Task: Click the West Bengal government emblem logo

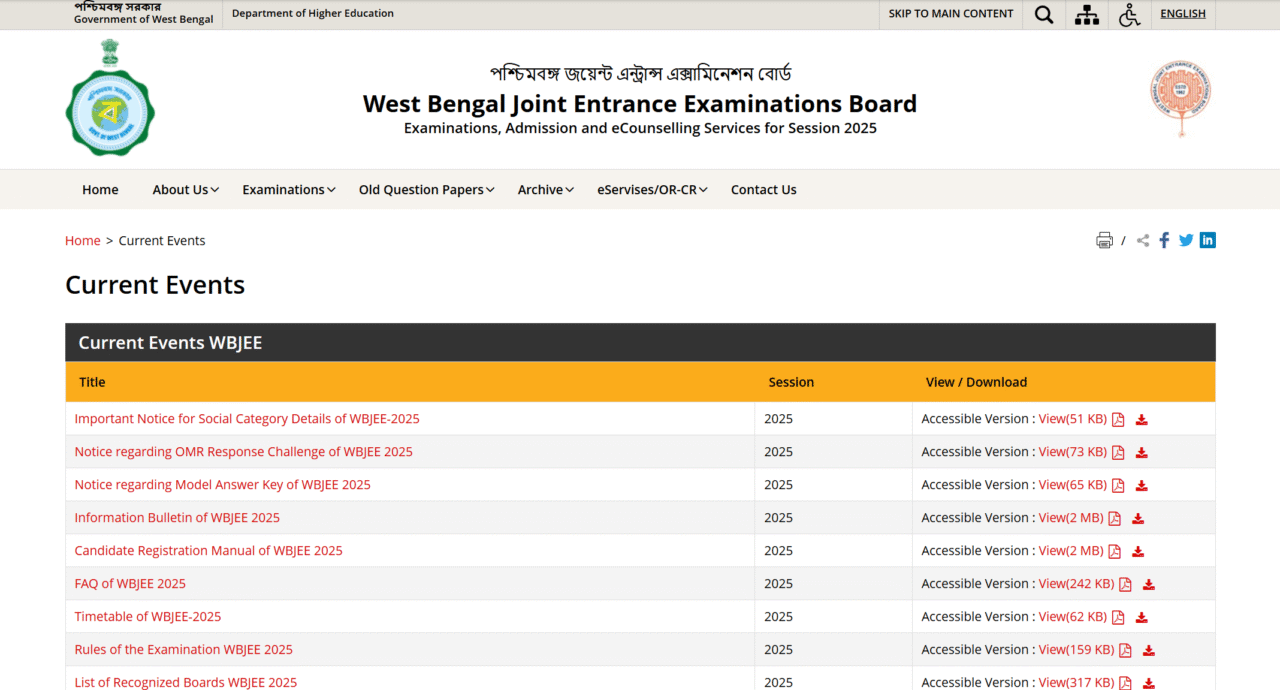Action: [110, 98]
